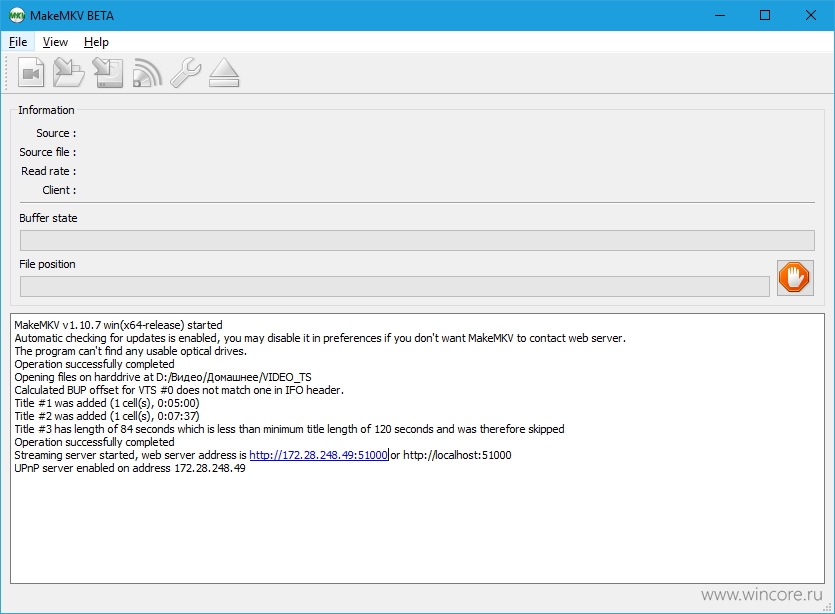Image resolution: width=835 pixels, height=614 pixels.
Task: Click the 'Title #1 was added' log line
Action: [107, 403]
